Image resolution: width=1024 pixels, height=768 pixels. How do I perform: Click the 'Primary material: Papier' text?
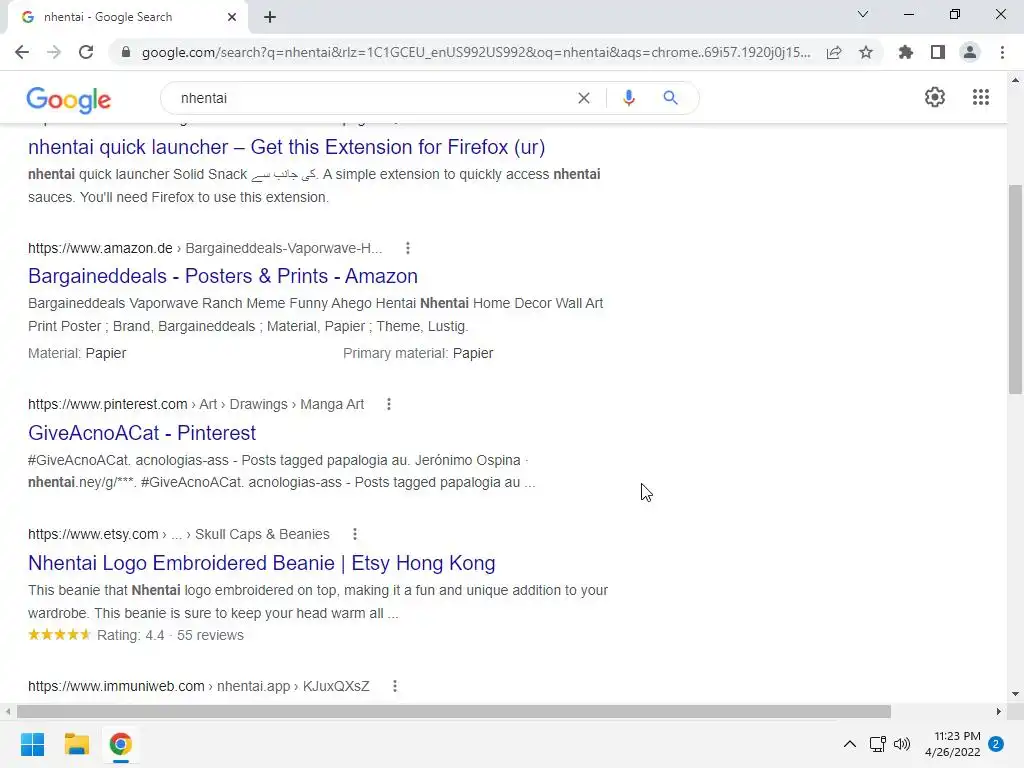[418, 353]
